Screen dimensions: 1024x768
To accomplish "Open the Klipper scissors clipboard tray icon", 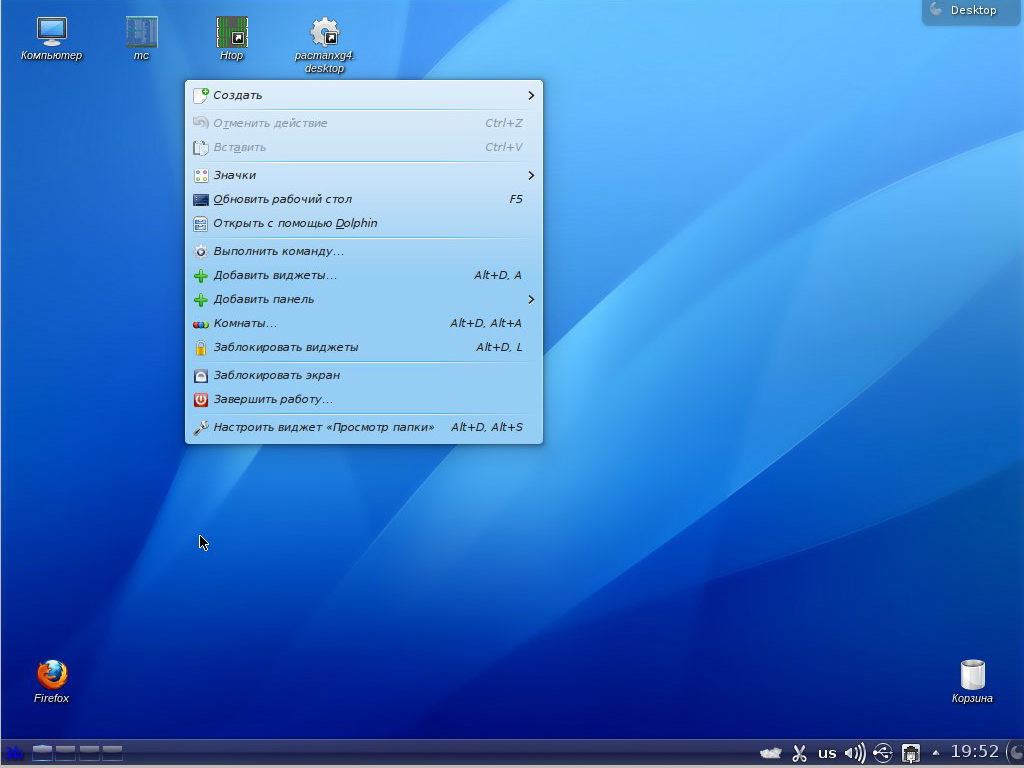I will (x=799, y=753).
